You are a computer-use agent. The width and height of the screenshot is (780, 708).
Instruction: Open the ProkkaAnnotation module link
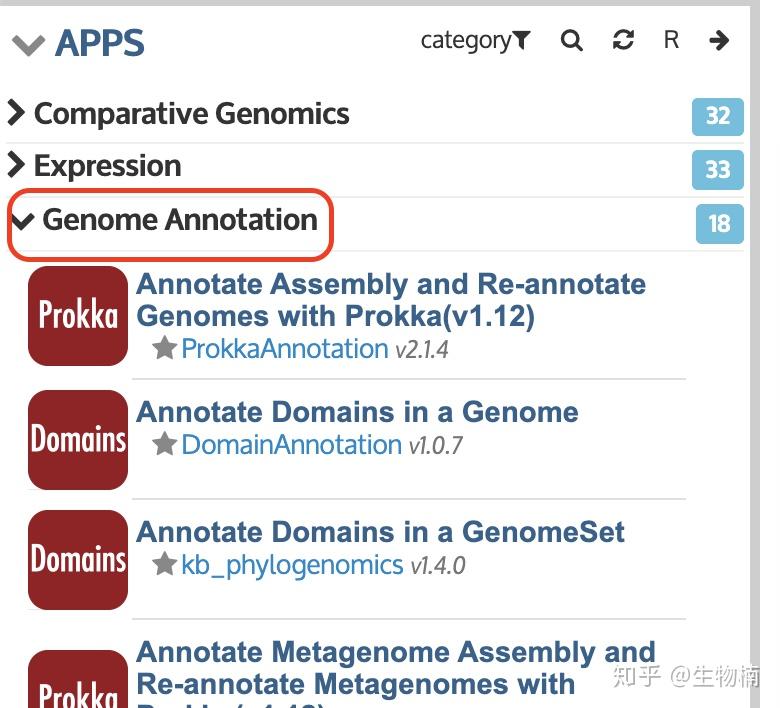[285, 349]
